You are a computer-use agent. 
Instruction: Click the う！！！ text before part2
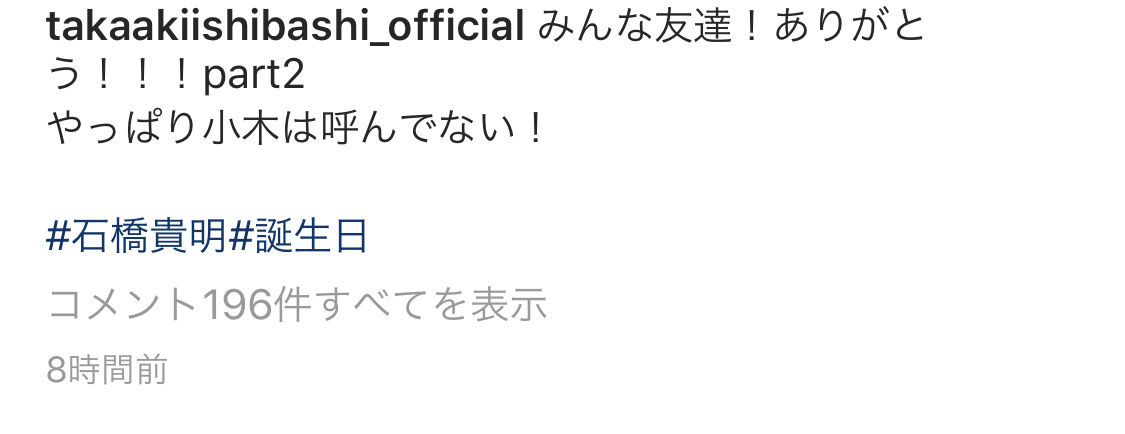(120, 79)
